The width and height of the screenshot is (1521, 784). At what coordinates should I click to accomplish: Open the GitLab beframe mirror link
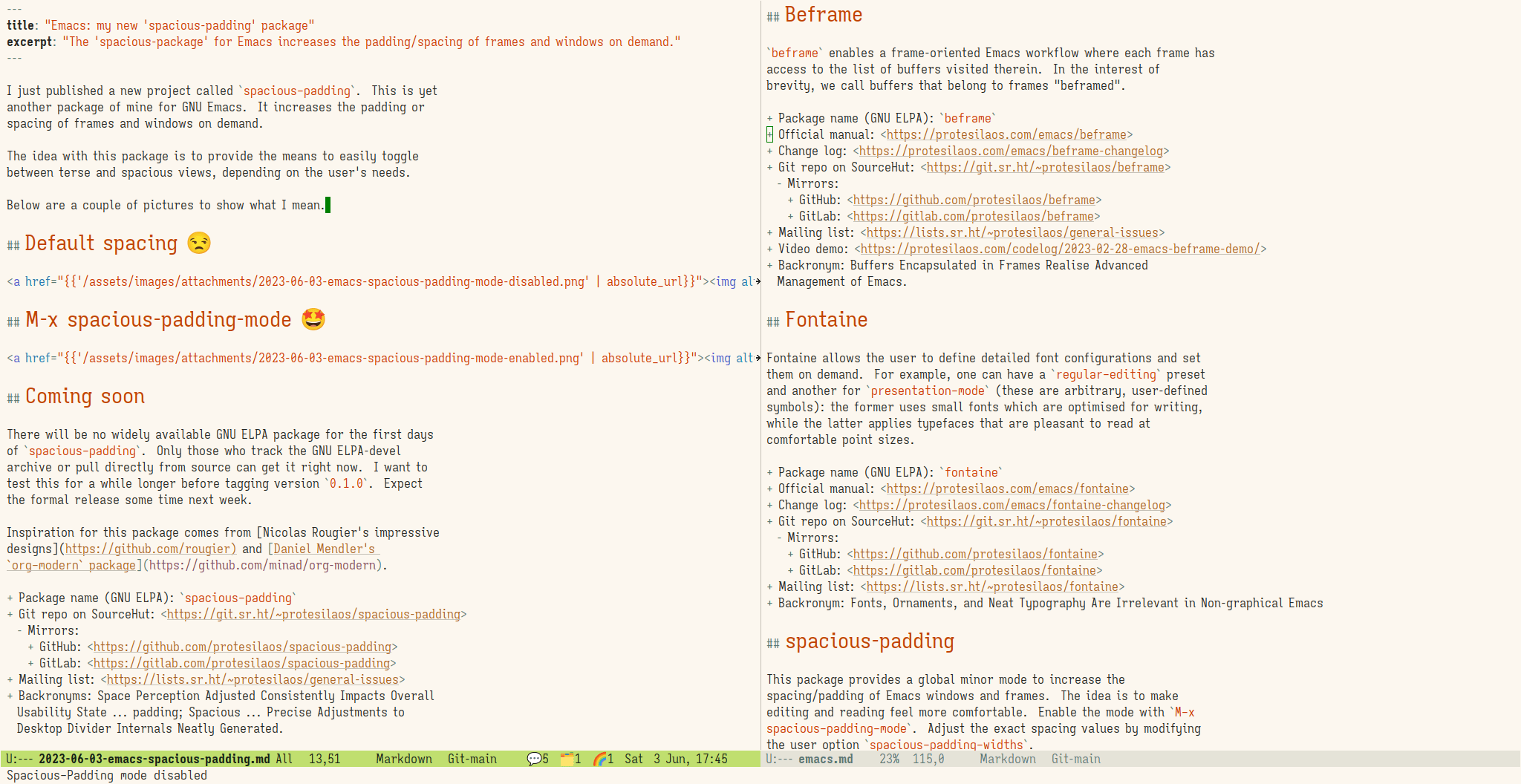974,216
